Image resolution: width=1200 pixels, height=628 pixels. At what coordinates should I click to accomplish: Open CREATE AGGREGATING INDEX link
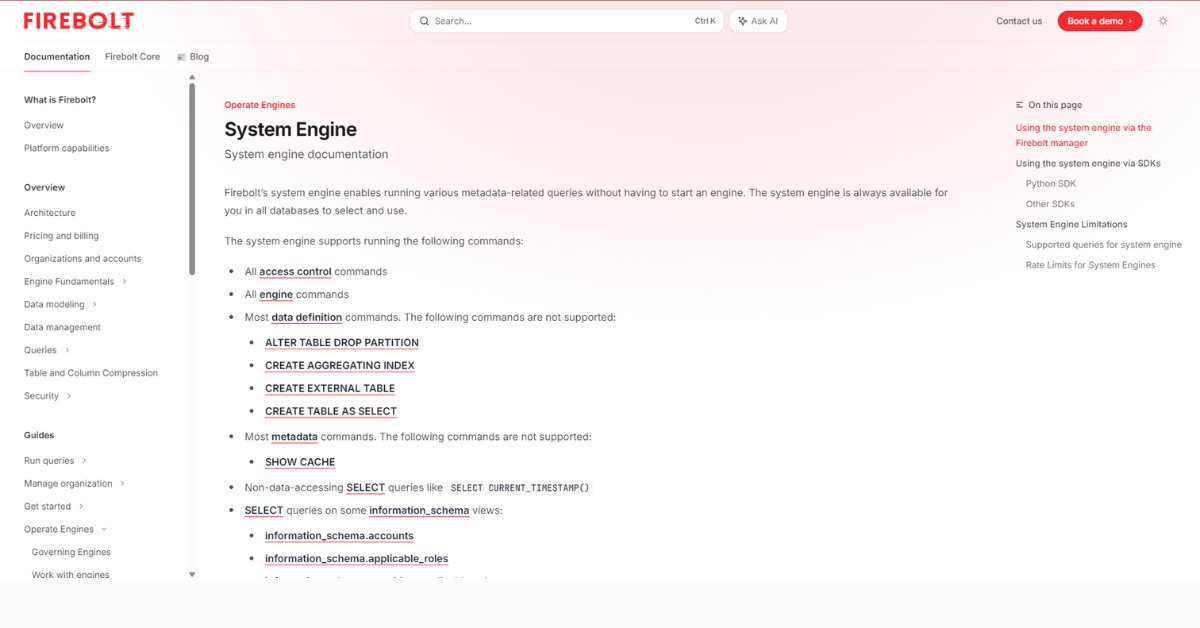point(340,366)
